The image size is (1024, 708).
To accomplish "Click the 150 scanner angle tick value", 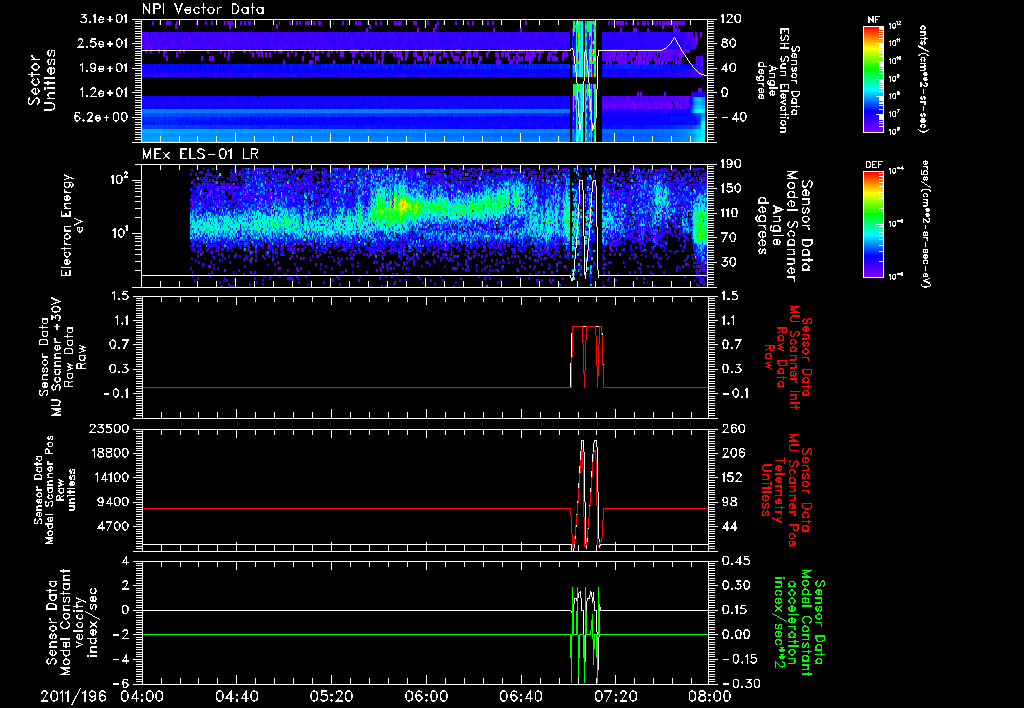I will (730, 188).
